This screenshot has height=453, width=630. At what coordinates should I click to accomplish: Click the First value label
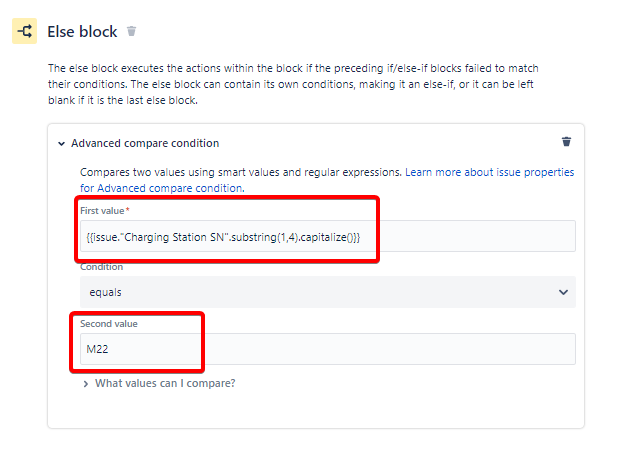[104, 211]
